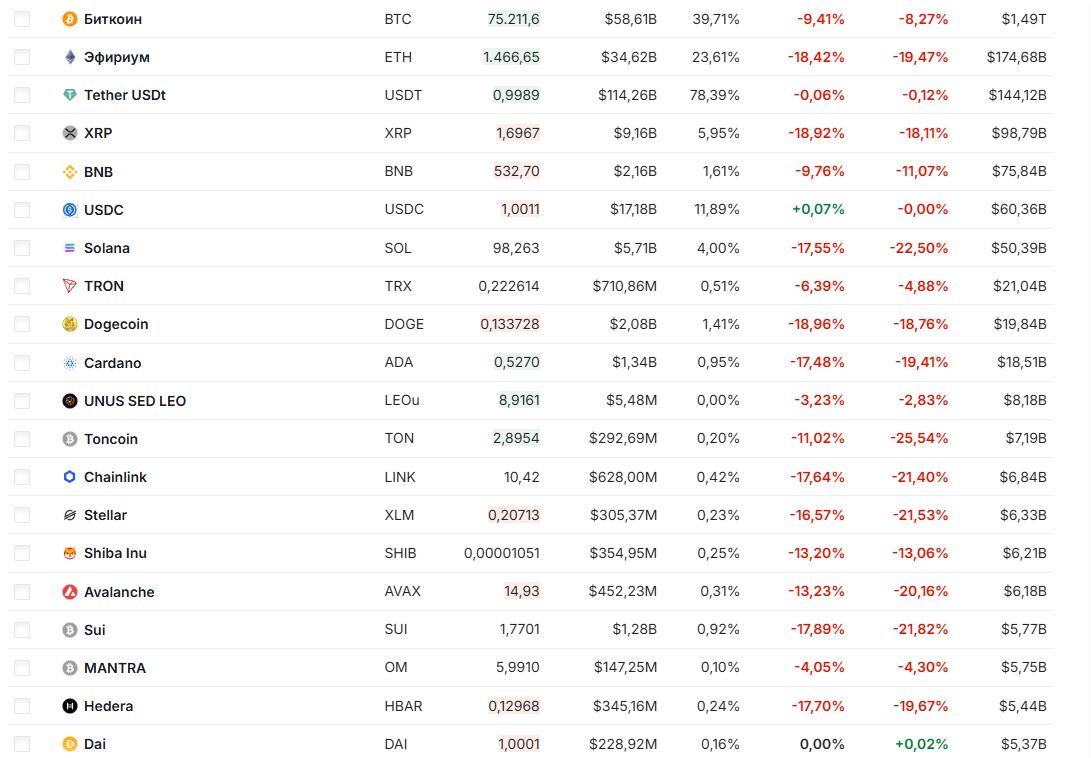1091x758 pixels.
Task: Click the Hedera logo icon
Action: click(70, 706)
